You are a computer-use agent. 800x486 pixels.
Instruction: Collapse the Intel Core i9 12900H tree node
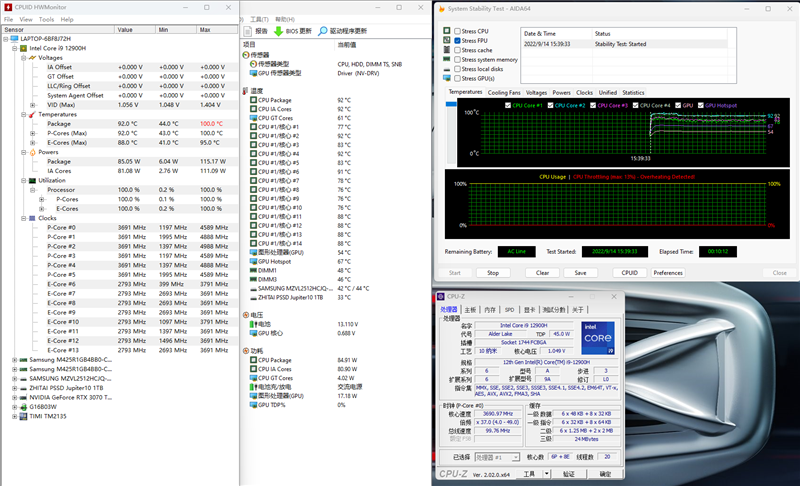[14, 48]
